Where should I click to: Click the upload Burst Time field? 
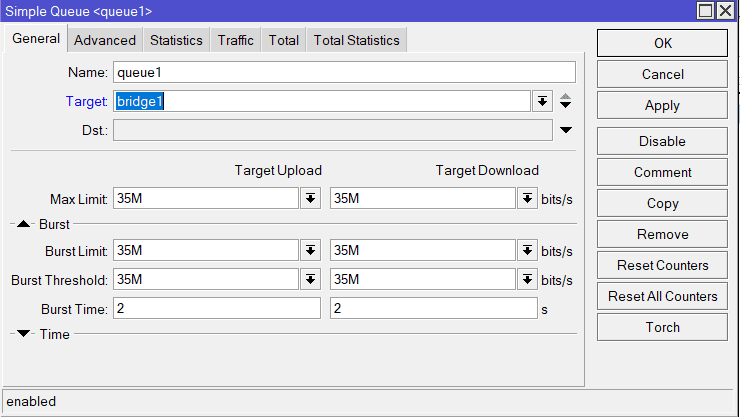pyautogui.click(x=216, y=309)
